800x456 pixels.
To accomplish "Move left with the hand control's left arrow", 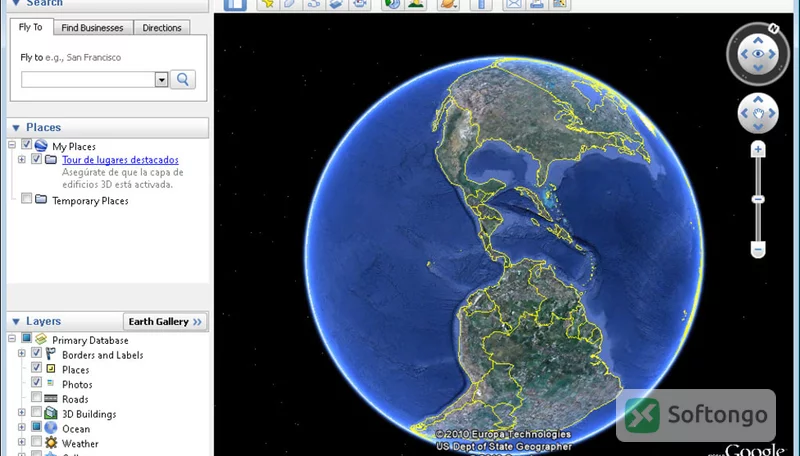I will coord(744,113).
